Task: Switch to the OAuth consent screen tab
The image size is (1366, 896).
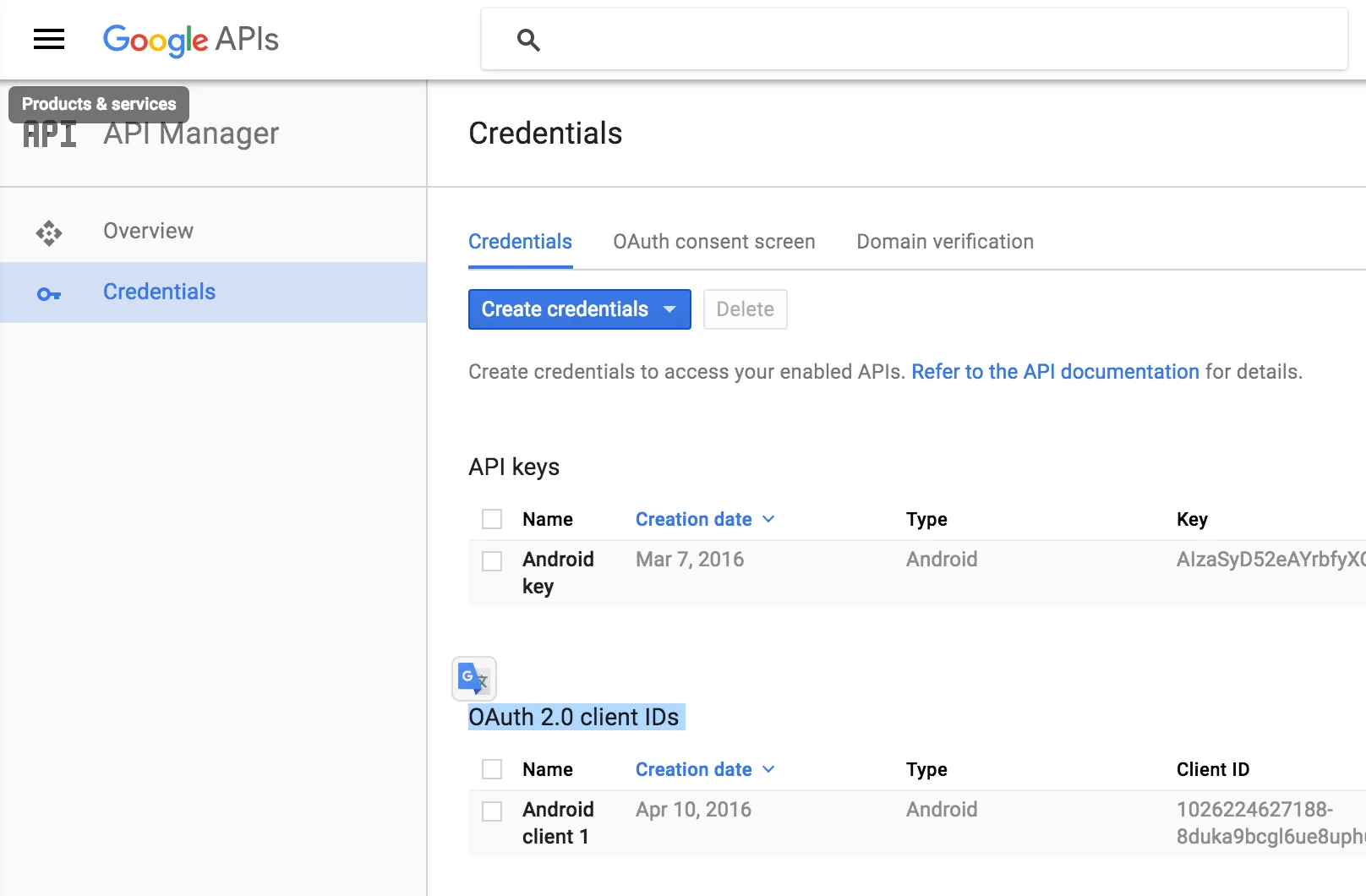Action: point(713,242)
